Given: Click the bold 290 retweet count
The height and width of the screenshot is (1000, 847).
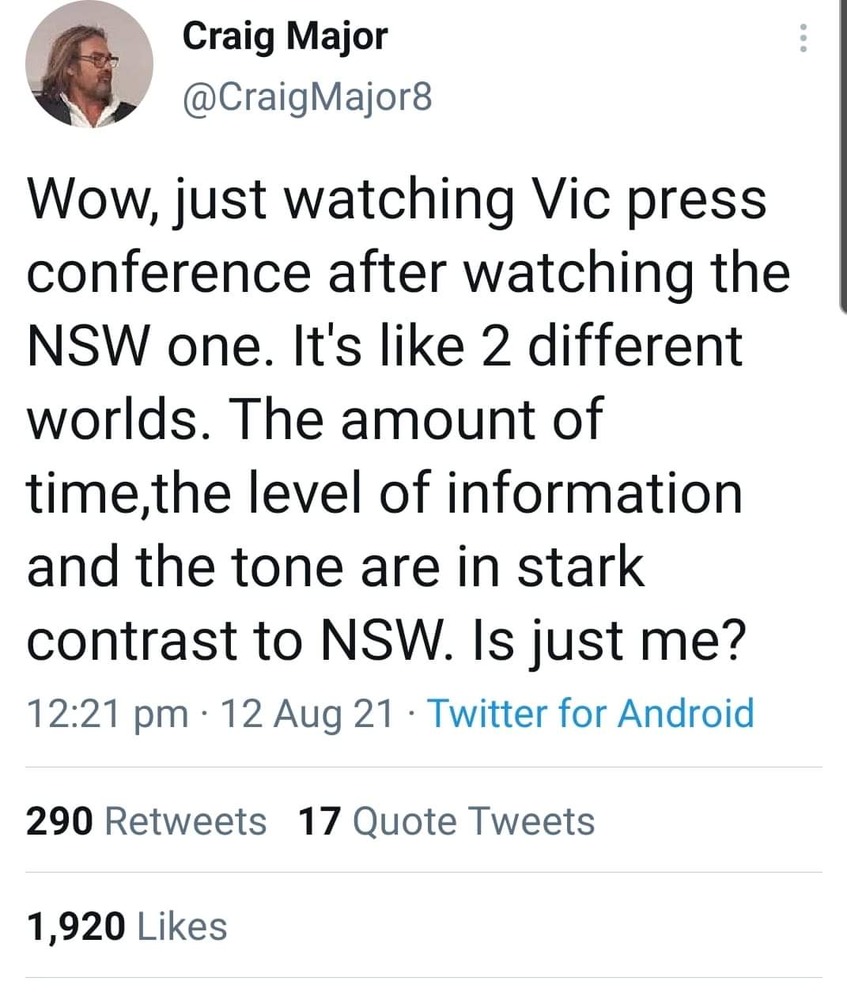Looking at the screenshot, I should [58, 822].
